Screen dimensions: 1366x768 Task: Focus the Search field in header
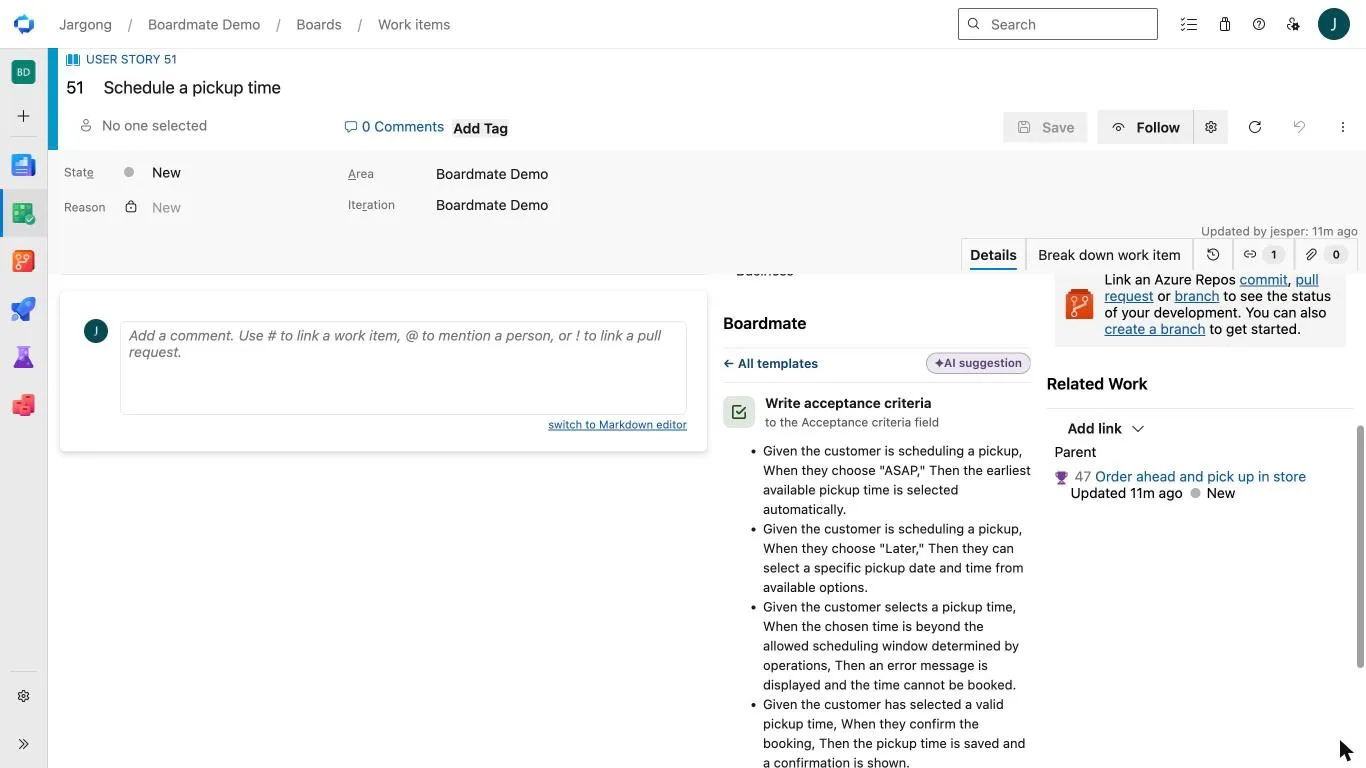[x=1058, y=24]
